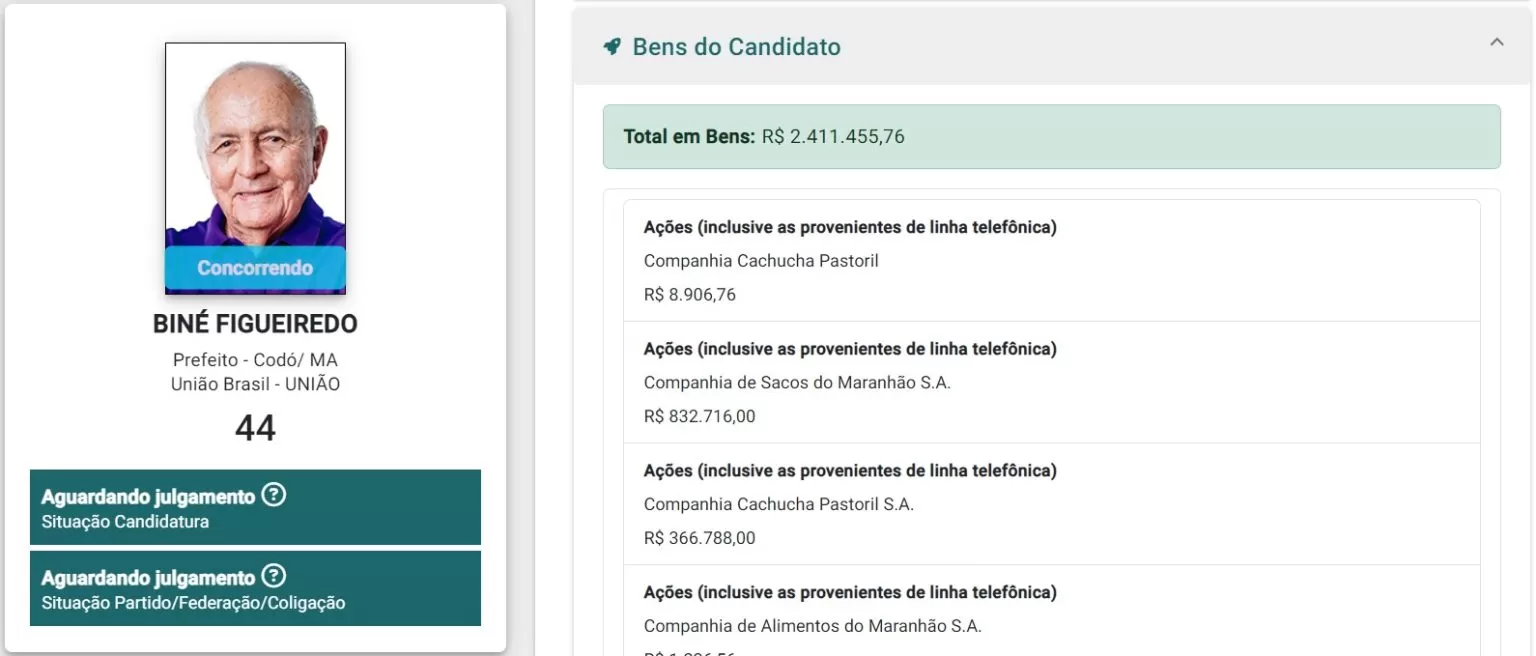
Task: Click the Situação Partido/Federação/Coligação status box
Action: [x=255, y=589]
